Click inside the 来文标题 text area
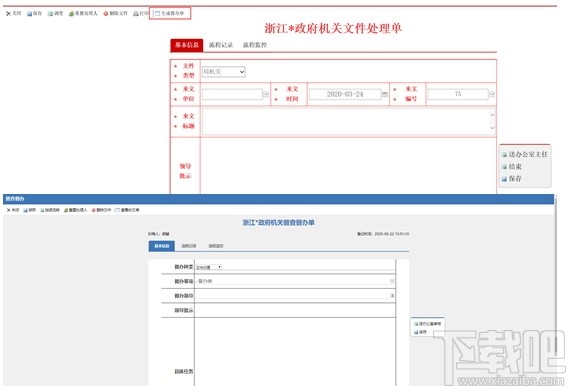This screenshot has height=386, width=568. click(345, 122)
